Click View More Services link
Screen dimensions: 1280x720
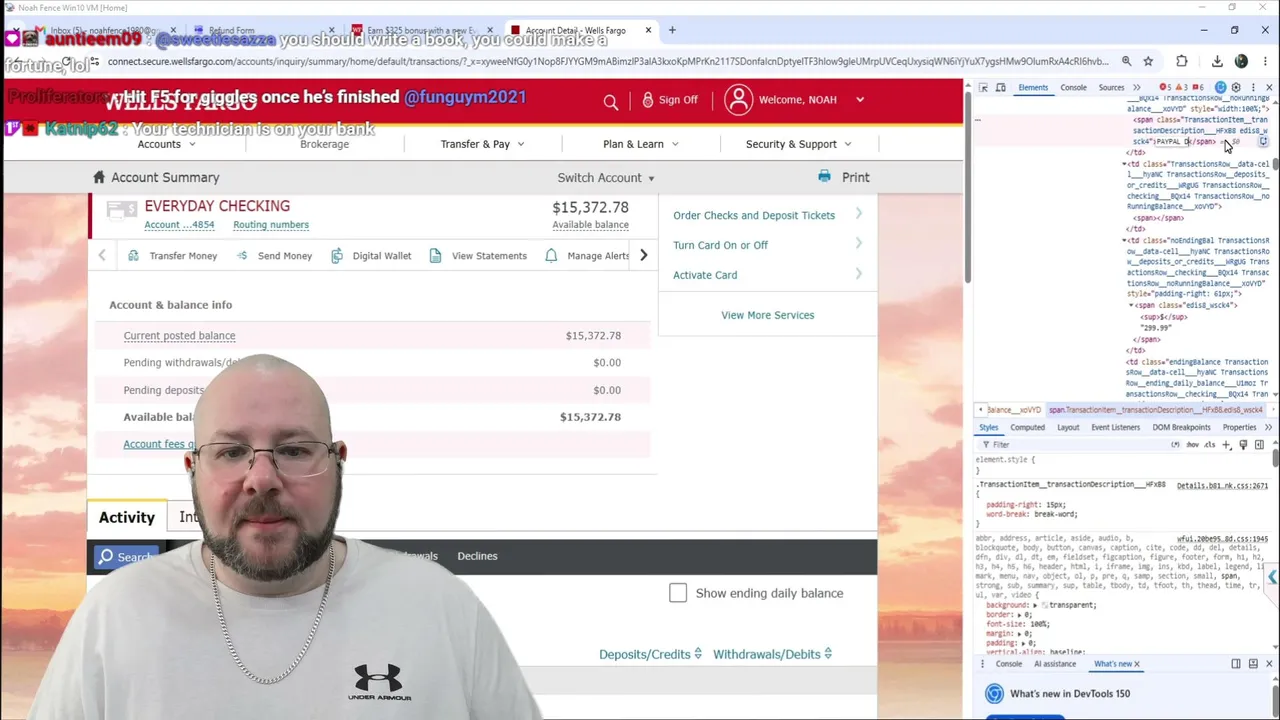point(767,315)
